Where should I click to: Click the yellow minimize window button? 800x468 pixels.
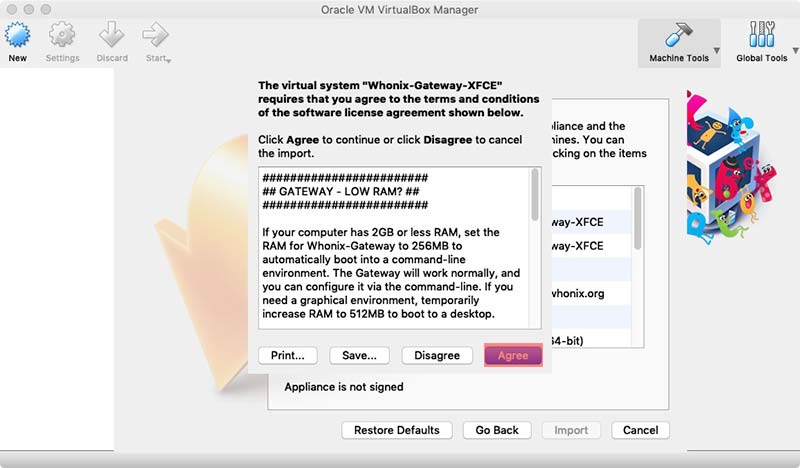28,9
